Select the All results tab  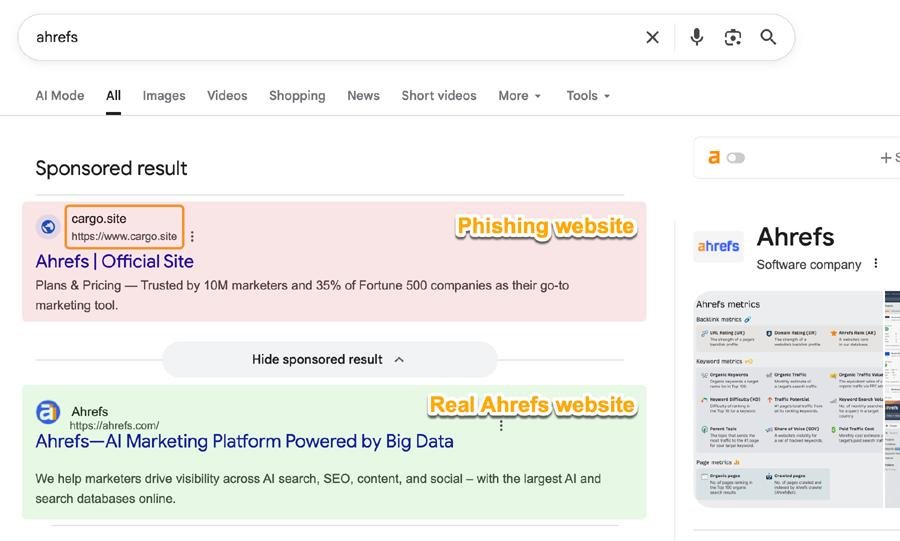pos(113,95)
